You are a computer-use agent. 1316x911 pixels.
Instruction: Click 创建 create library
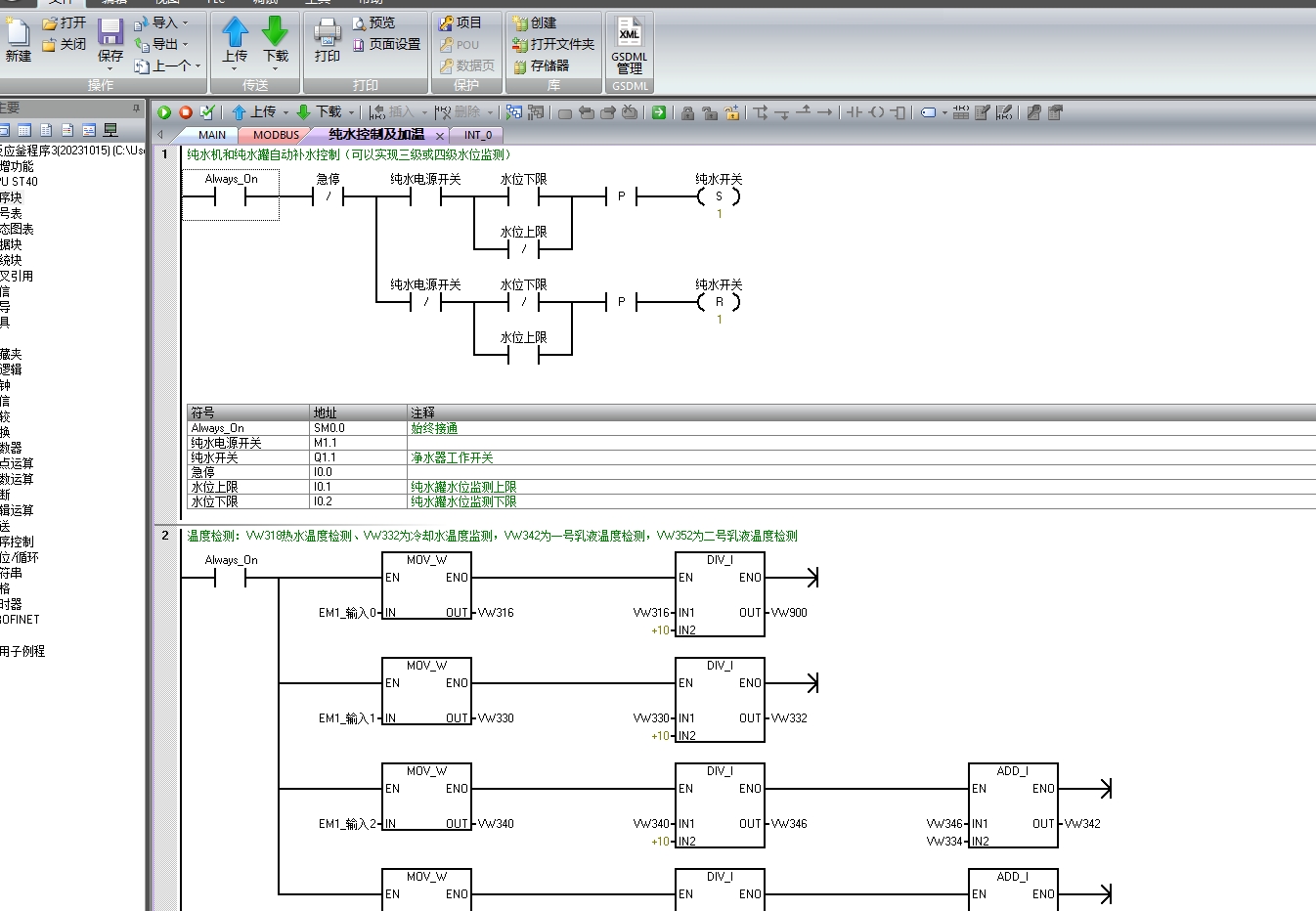tap(535, 22)
